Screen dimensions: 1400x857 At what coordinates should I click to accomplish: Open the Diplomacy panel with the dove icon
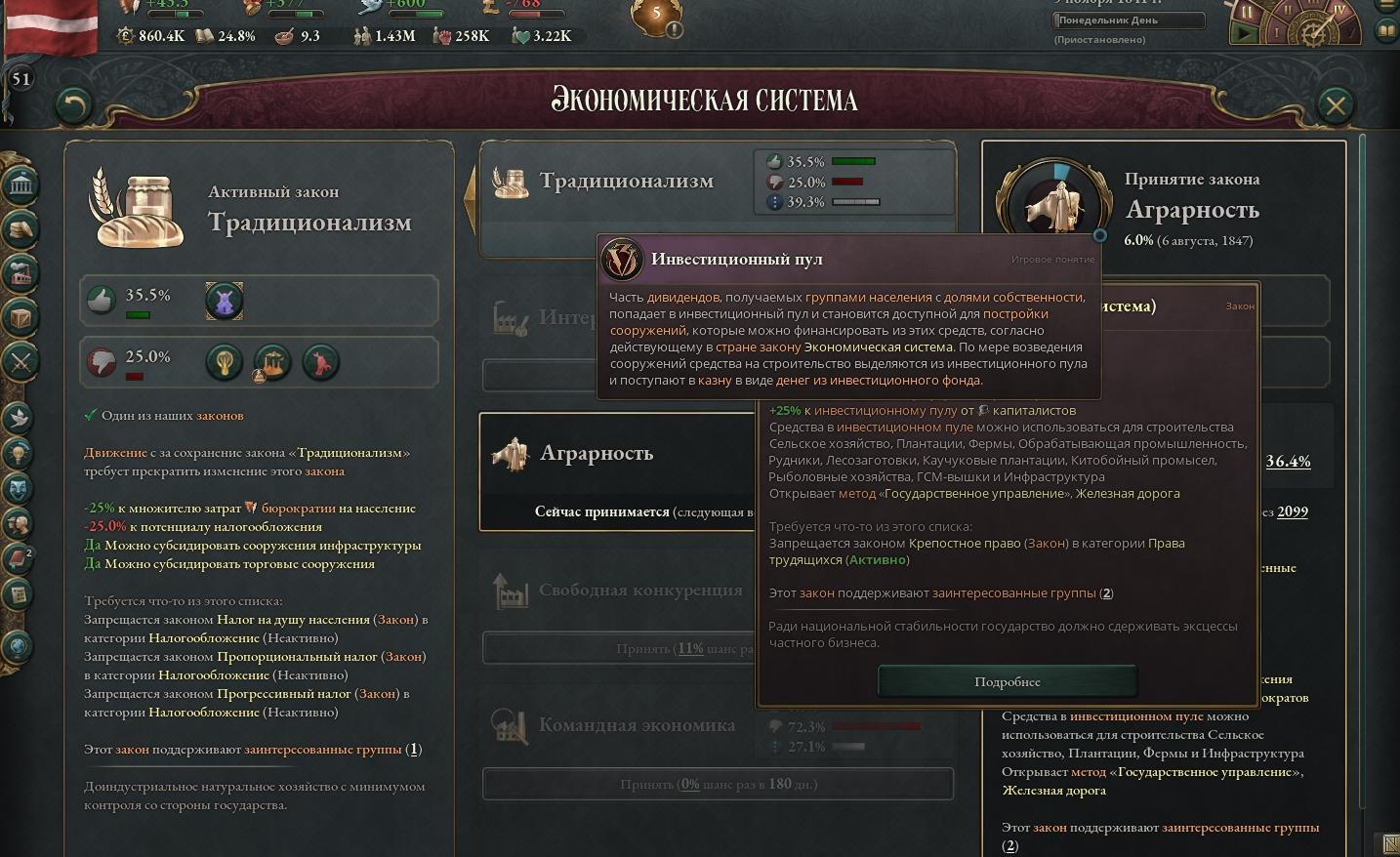[19, 417]
